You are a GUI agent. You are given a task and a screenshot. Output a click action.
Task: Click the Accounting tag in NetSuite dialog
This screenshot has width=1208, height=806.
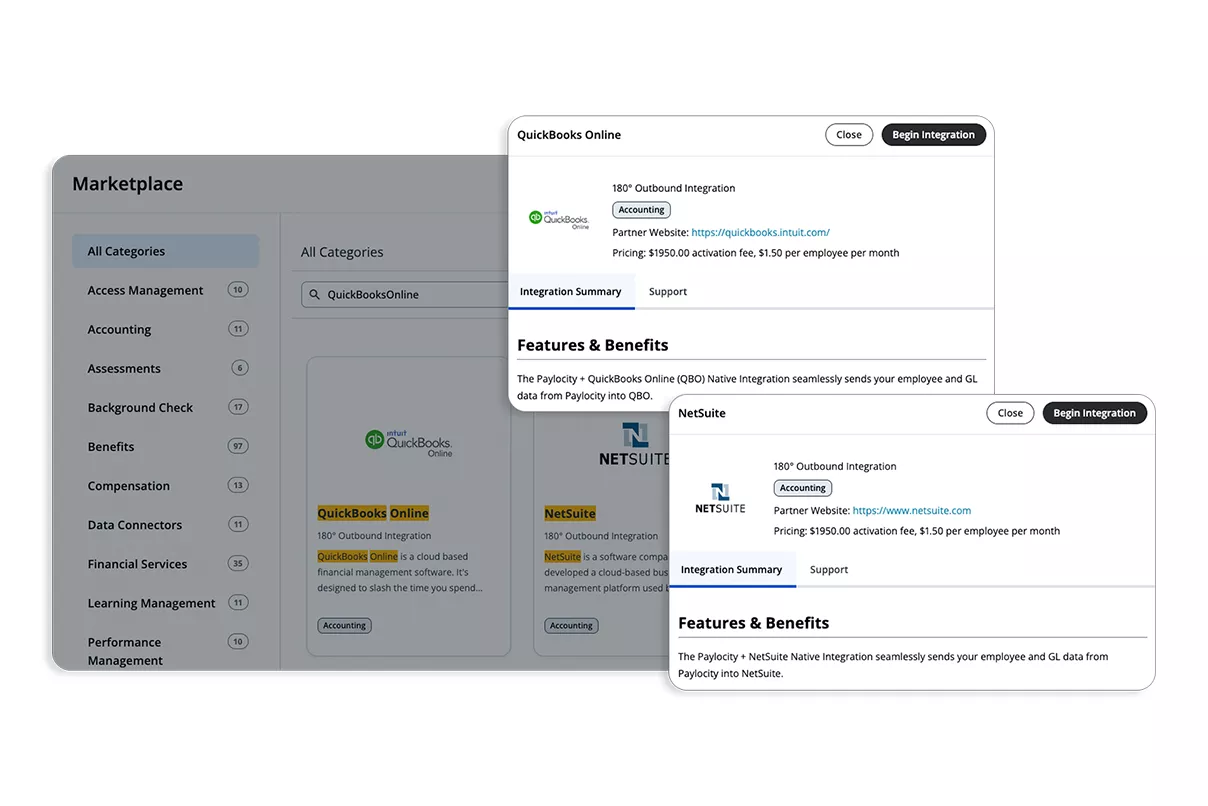[x=803, y=488]
